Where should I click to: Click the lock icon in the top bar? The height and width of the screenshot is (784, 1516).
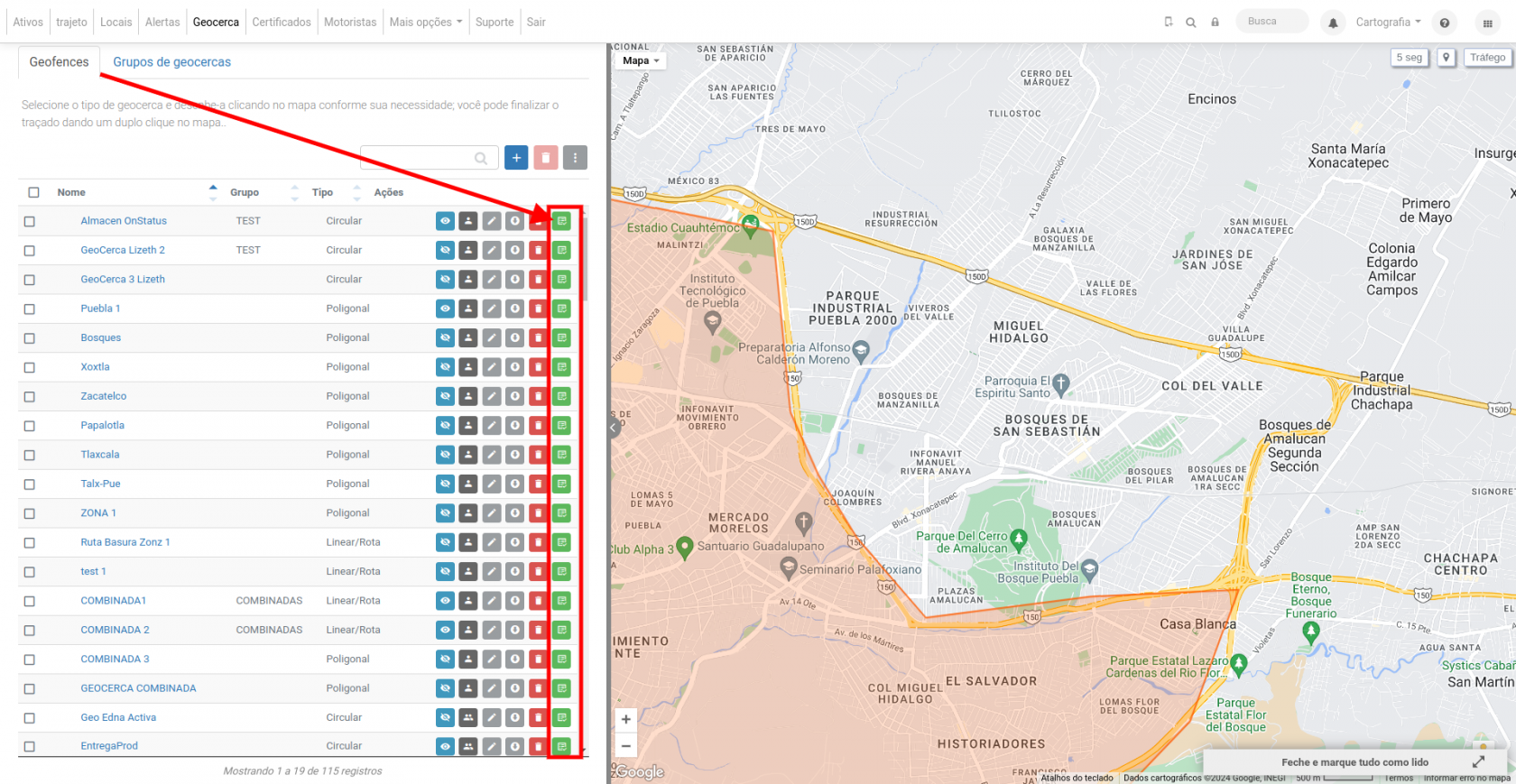point(1215,23)
